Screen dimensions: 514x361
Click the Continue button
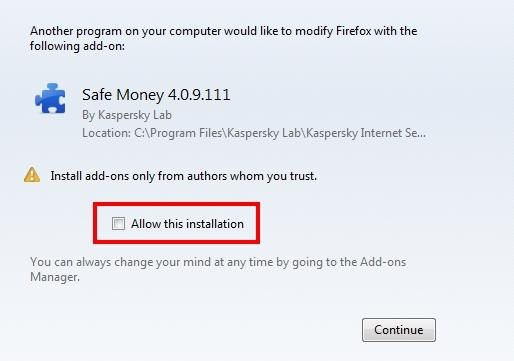coord(399,330)
